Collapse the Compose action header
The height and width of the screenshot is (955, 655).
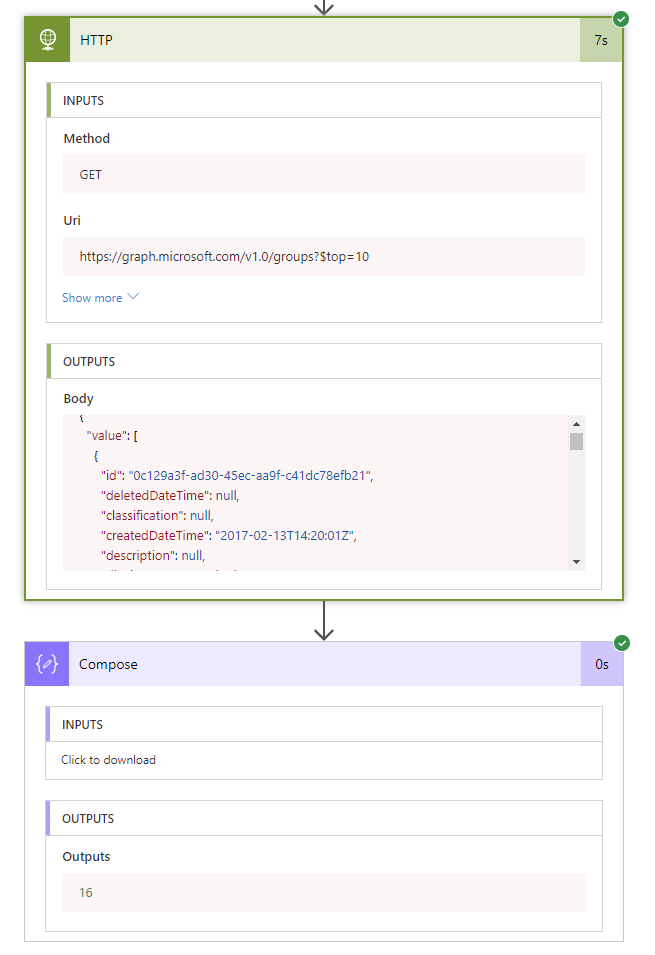pos(320,664)
